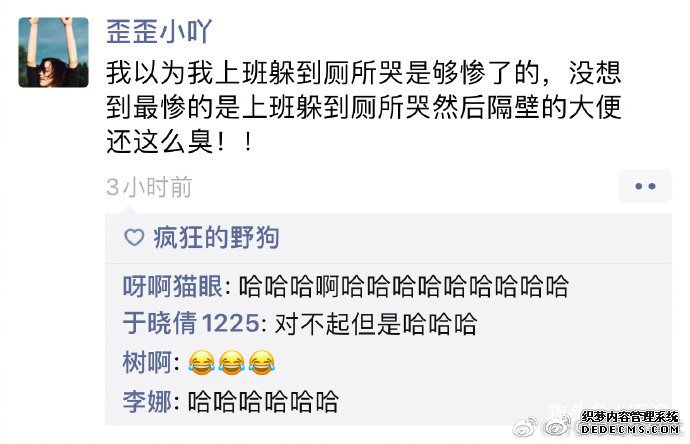This screenshot has width=690, height=444.
Task: Open 歪歪小吖's profile avatar photo
Action: coord(53,52)
